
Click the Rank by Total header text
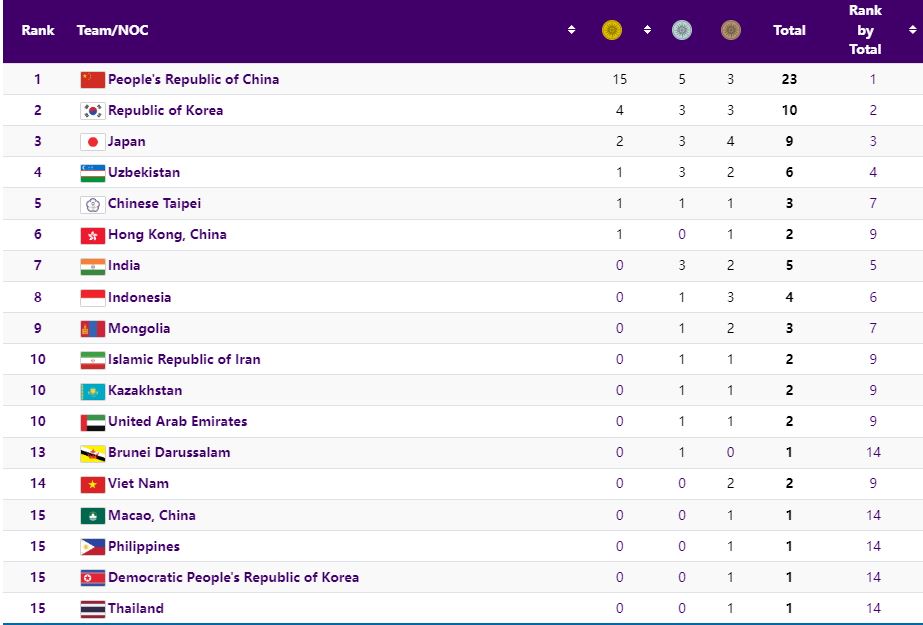865,30
